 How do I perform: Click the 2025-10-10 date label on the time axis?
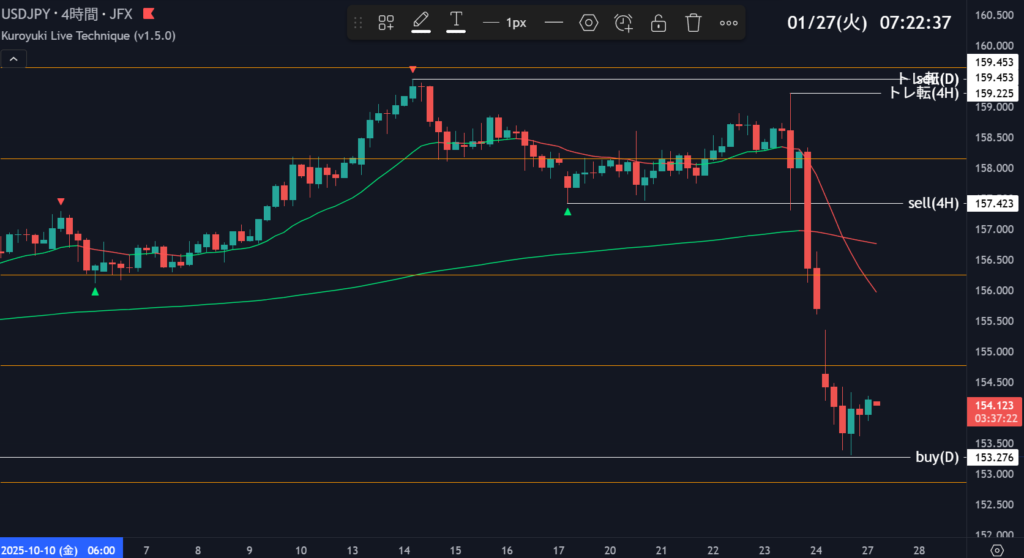click(60, 550)
